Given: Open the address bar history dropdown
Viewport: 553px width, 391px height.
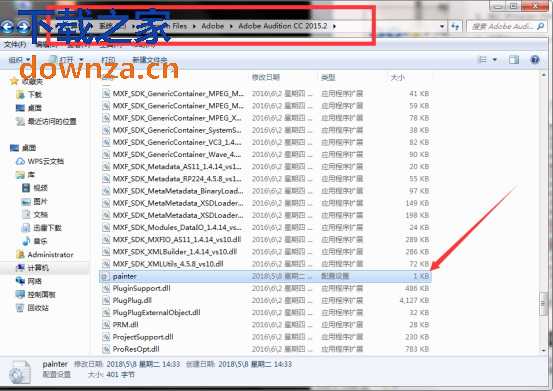Looking at the screenshot, I should pyautogui.click(x=442, y=26).
